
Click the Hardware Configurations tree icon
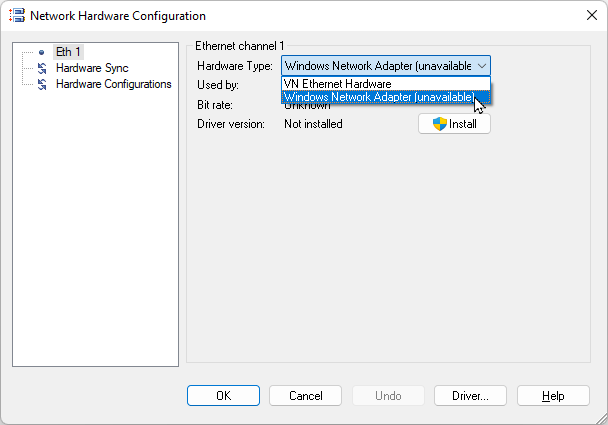pyautogui.click(x=41, y=84)
